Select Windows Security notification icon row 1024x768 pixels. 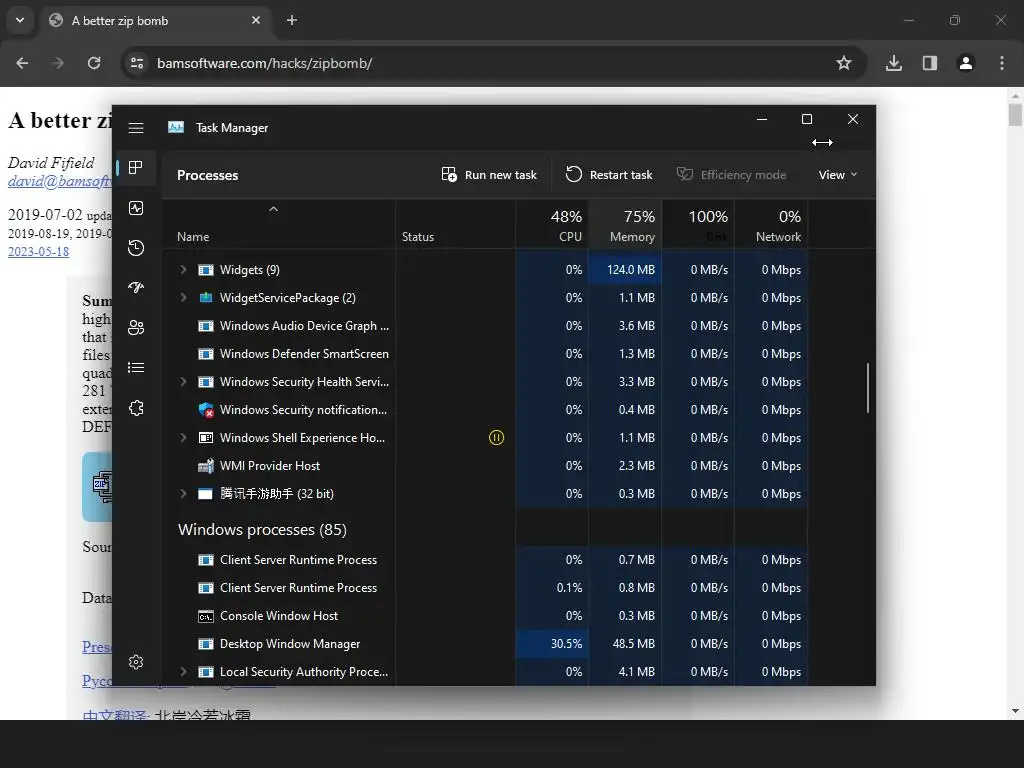point(485,410)
